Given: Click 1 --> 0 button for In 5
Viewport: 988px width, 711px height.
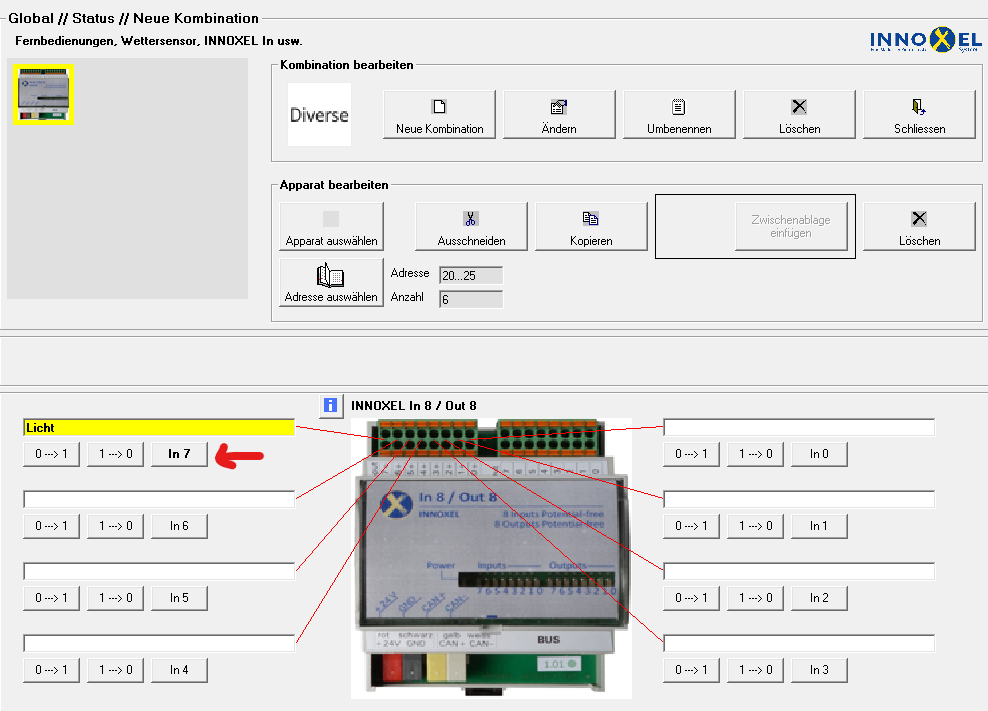Looking at the screenshot, I should point(115,598).
